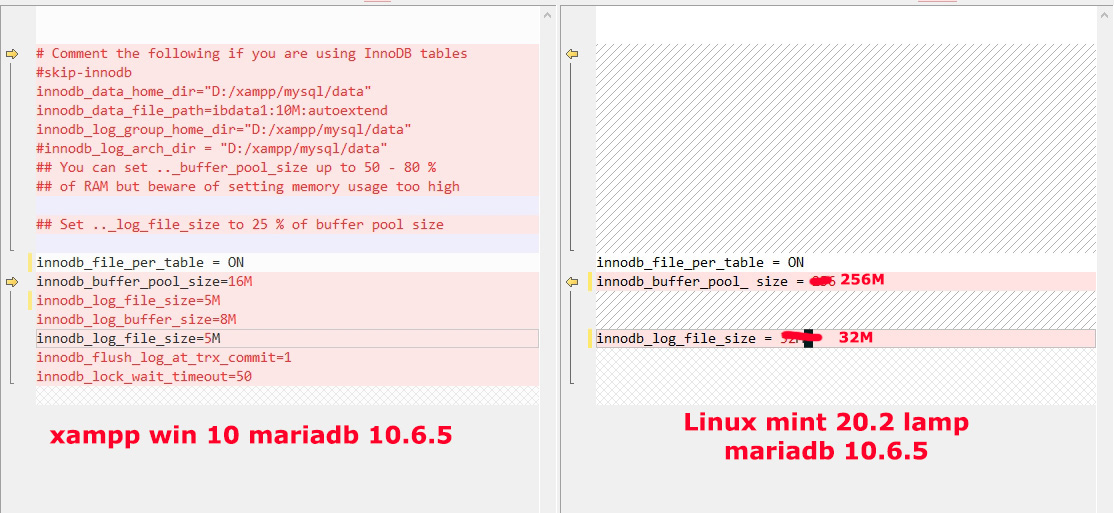Screen dimensions: 1114x513
Task: Click the merge arrow beside innodb_buffer_pool_size=16M
Action: click(11, 282)
